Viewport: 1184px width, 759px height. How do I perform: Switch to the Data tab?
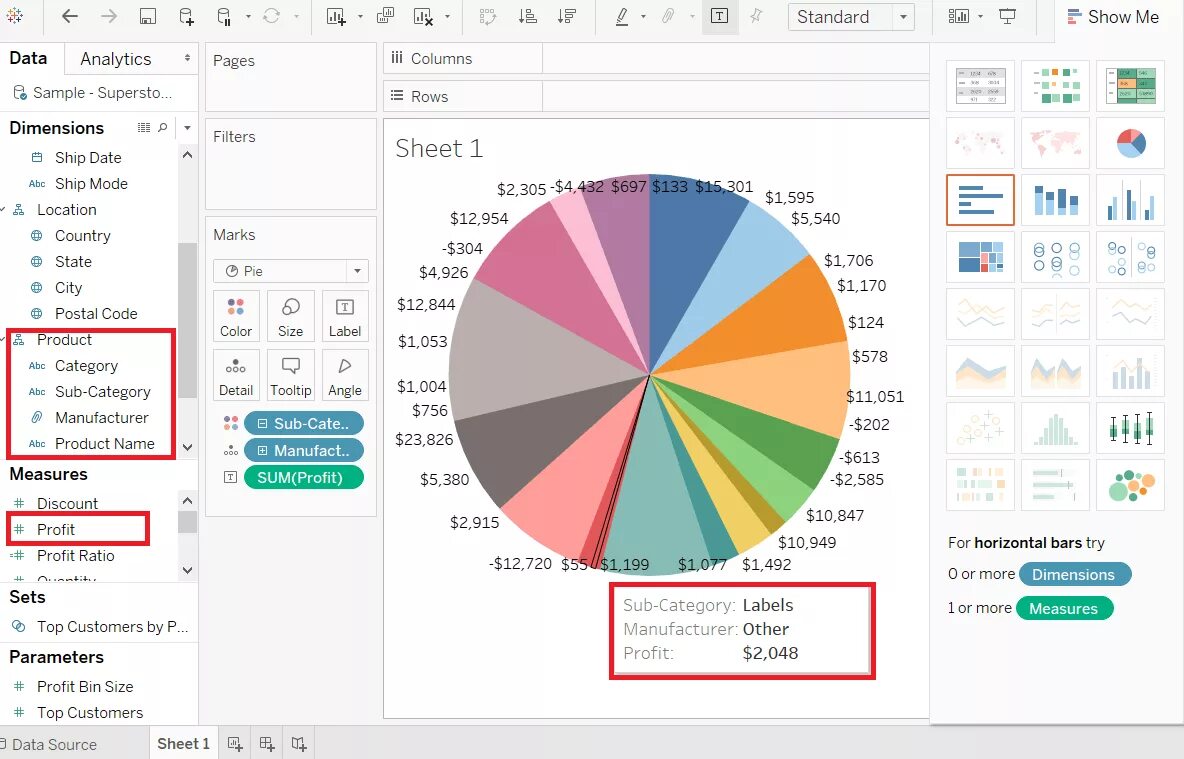coord(28,58)
